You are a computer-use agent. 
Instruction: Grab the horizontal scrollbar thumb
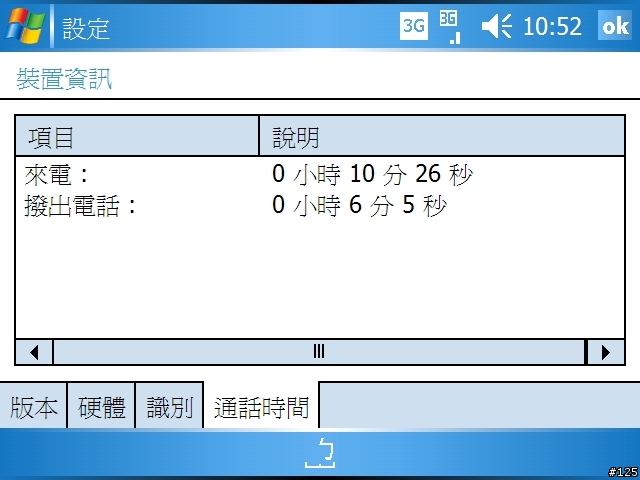click(319, 352)
